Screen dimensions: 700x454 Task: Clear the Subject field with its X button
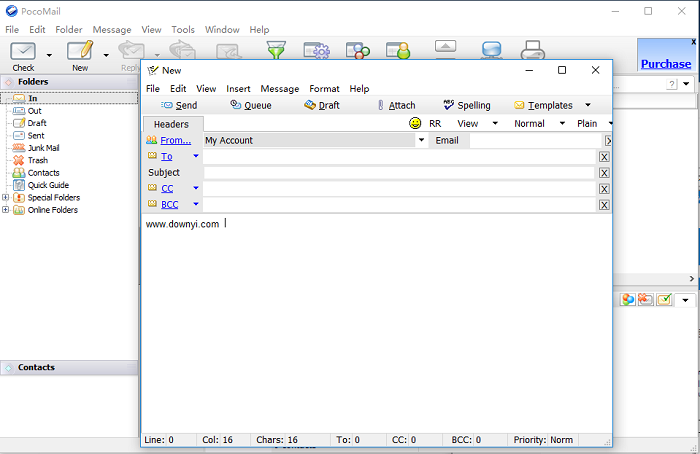point(604,173)
